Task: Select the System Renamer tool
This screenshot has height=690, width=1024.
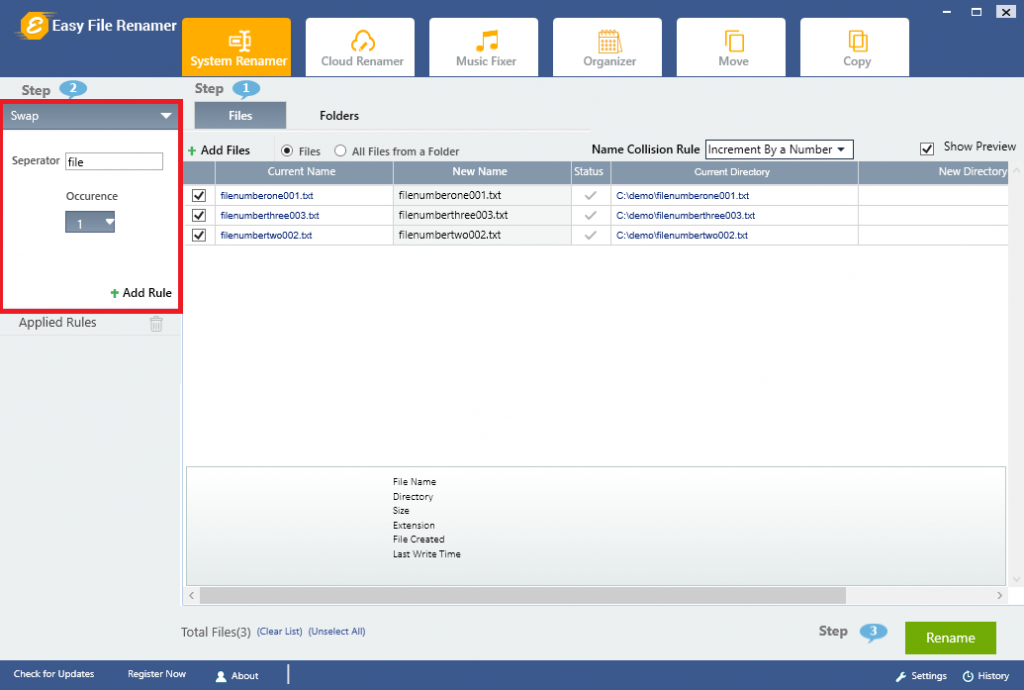Action: (x=236, y=46)
